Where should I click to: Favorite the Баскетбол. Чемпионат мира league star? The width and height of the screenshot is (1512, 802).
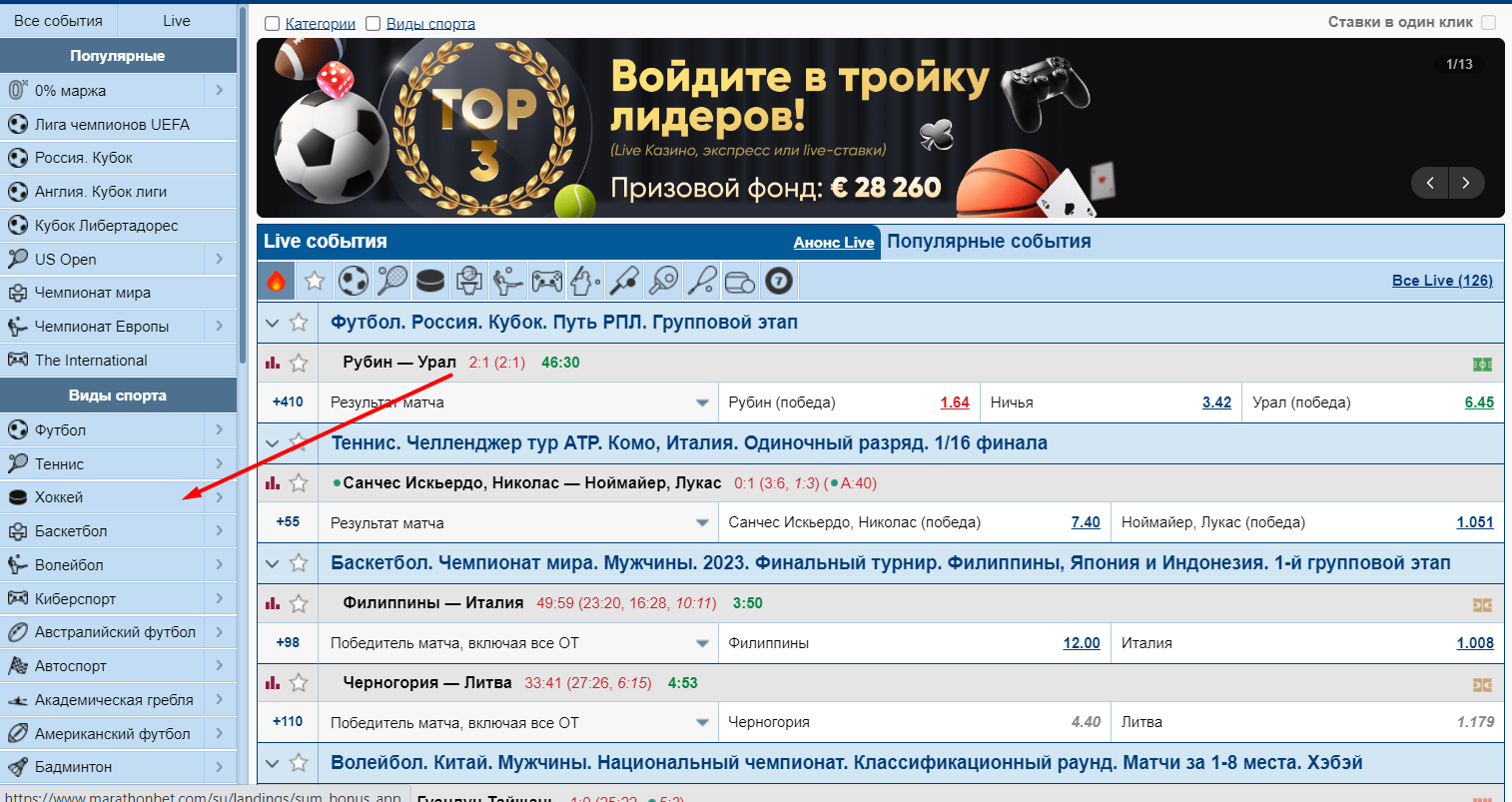coord(299,563)
